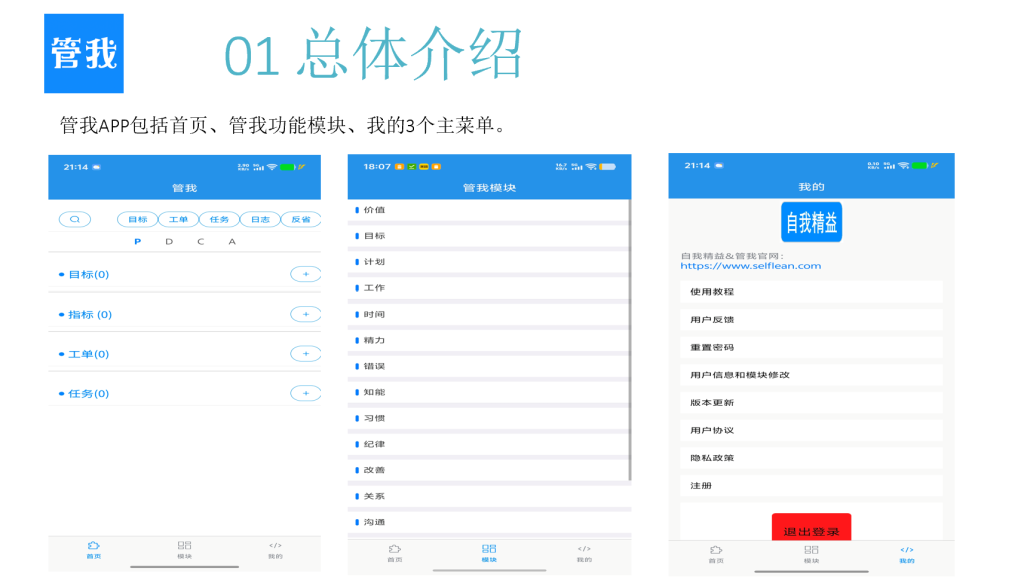The width and height of the screenshot is (1024, 580).
Task: Select the 目标 filter chip on the home screen
Action: (x=138, y=219)
